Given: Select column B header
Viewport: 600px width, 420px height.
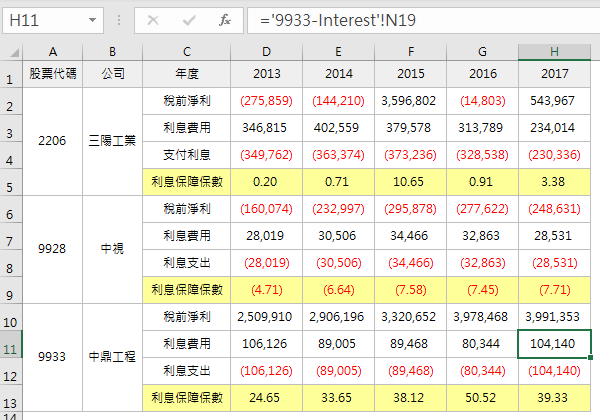Looking at the screenshot, I should click(112, 52).
